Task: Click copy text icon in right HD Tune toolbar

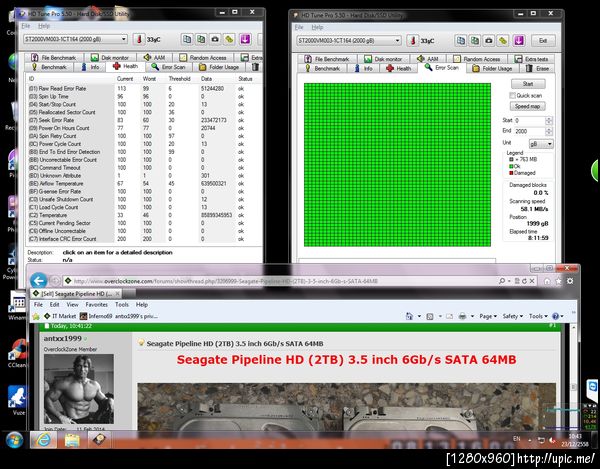Action: tap(460, 41)
